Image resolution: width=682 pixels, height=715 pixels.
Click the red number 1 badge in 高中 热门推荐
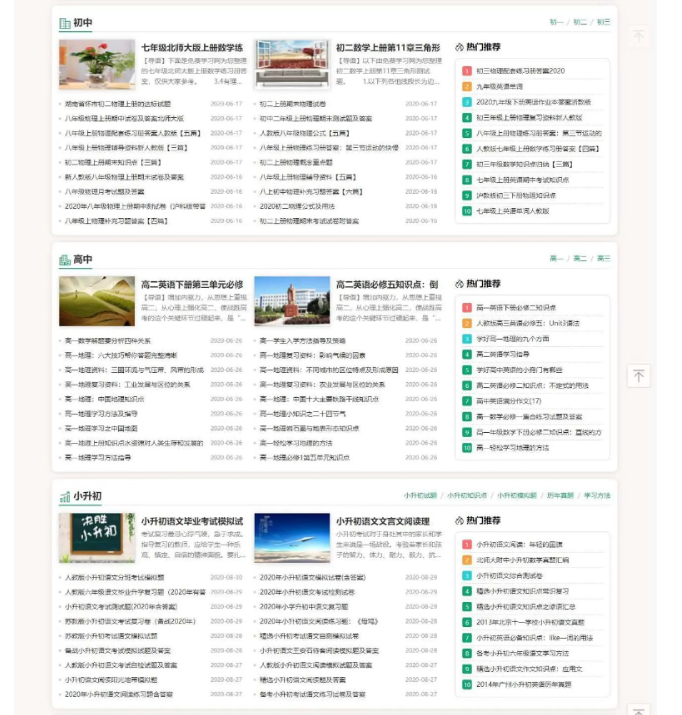point(466,308)
